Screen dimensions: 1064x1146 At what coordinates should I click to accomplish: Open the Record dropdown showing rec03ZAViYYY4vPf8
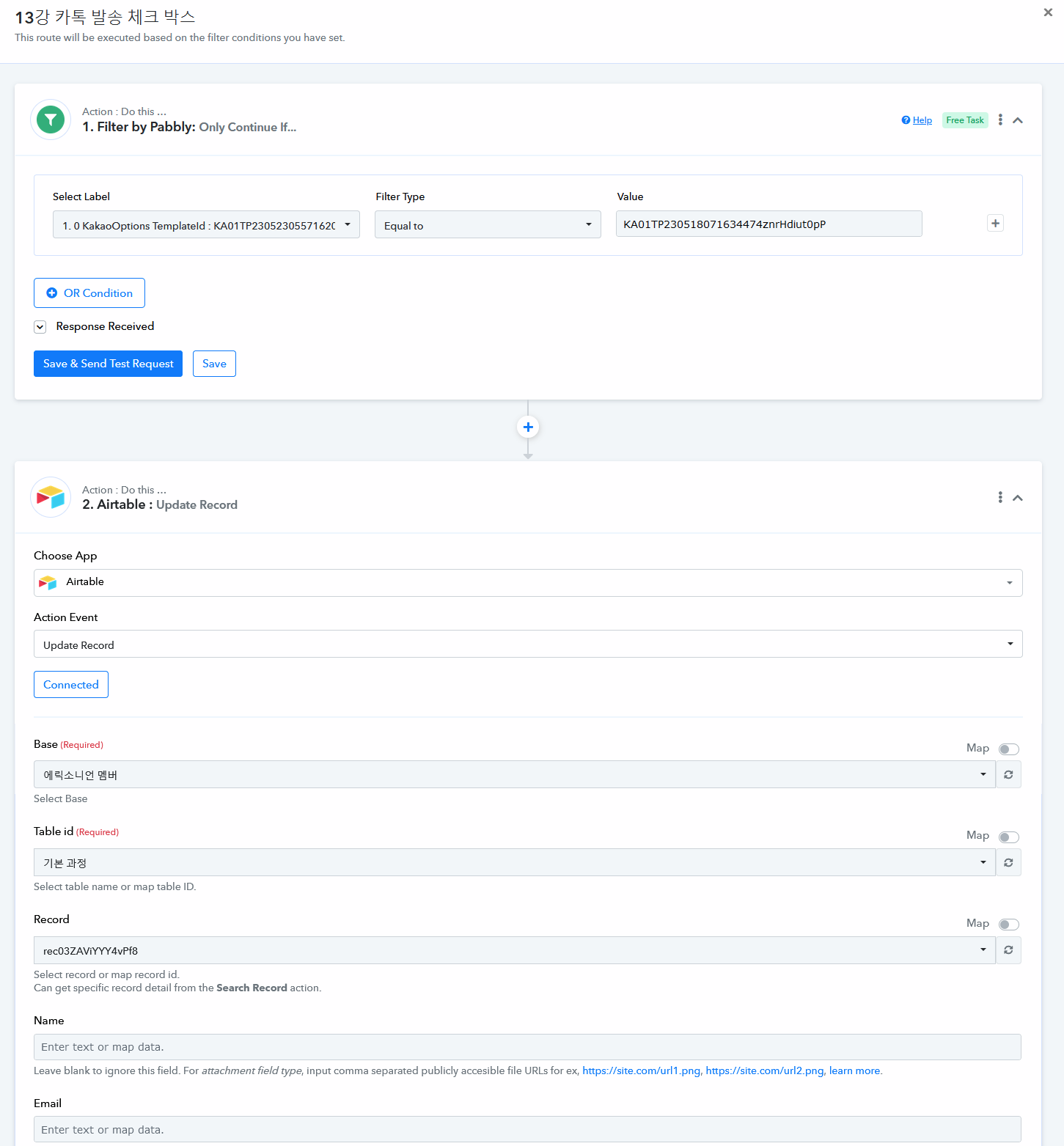coord(515,950)
